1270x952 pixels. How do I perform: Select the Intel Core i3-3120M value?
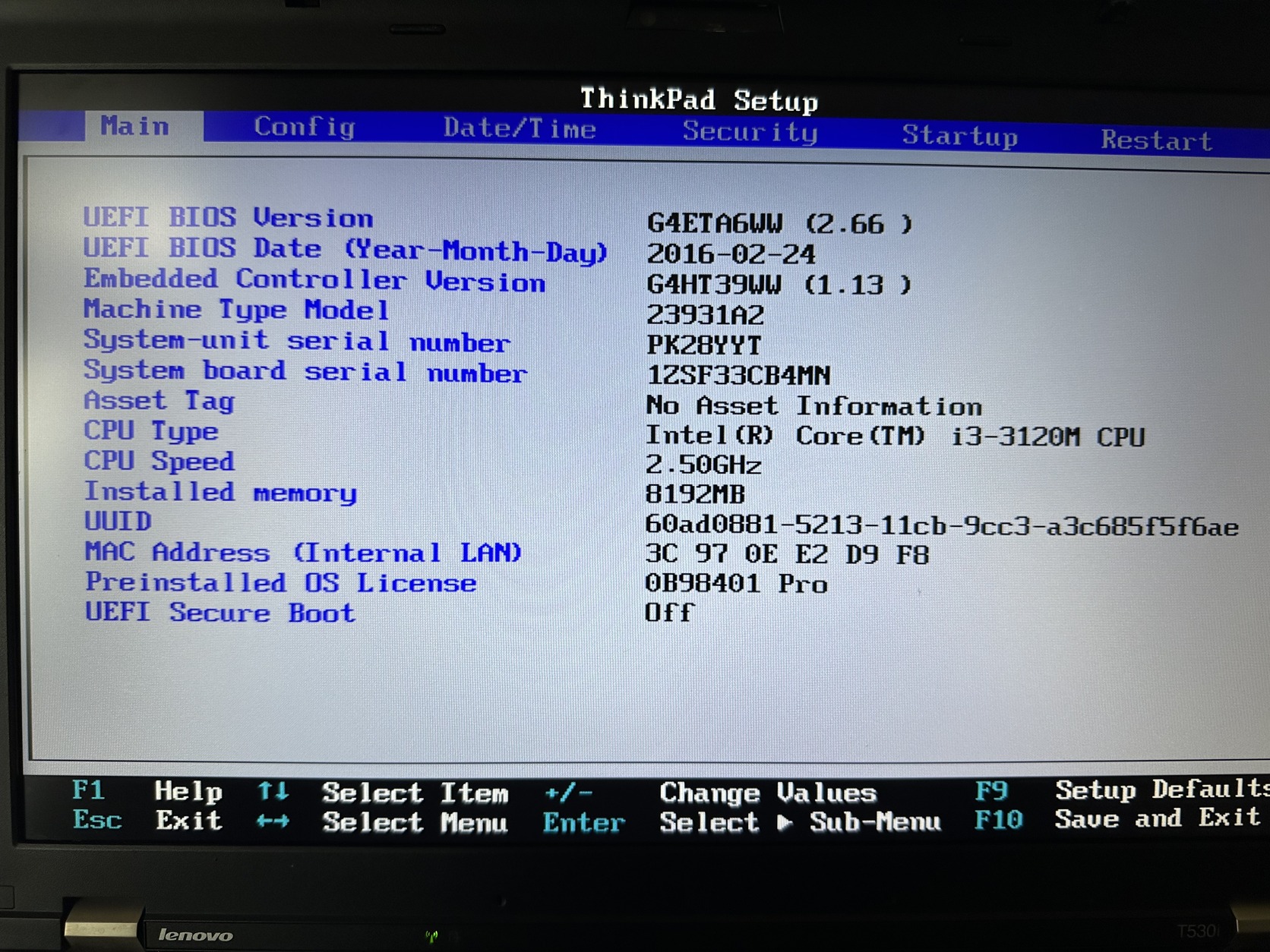click(x=895, y=437)
